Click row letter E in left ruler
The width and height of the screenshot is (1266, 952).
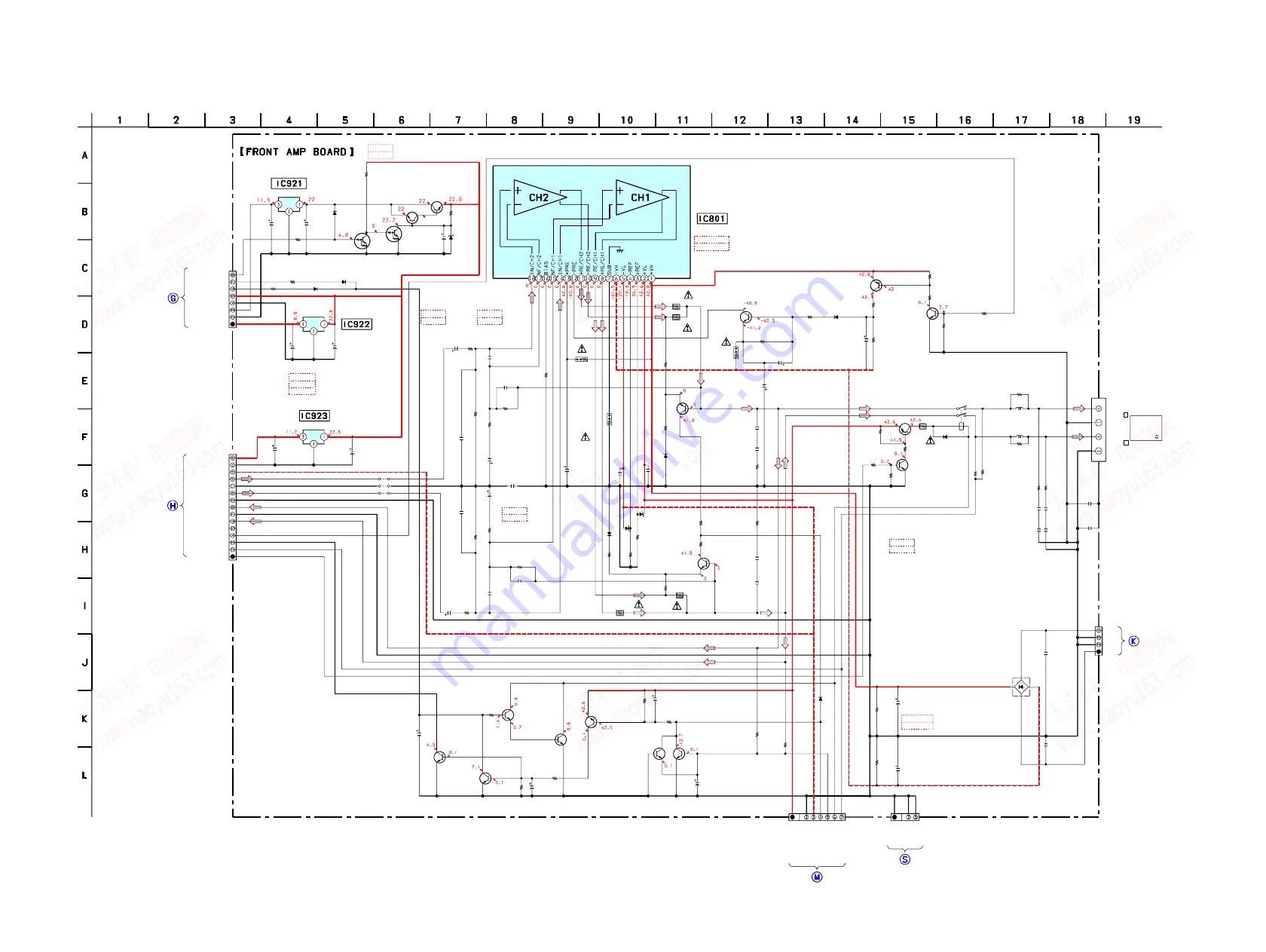click(x=84, y=381)
